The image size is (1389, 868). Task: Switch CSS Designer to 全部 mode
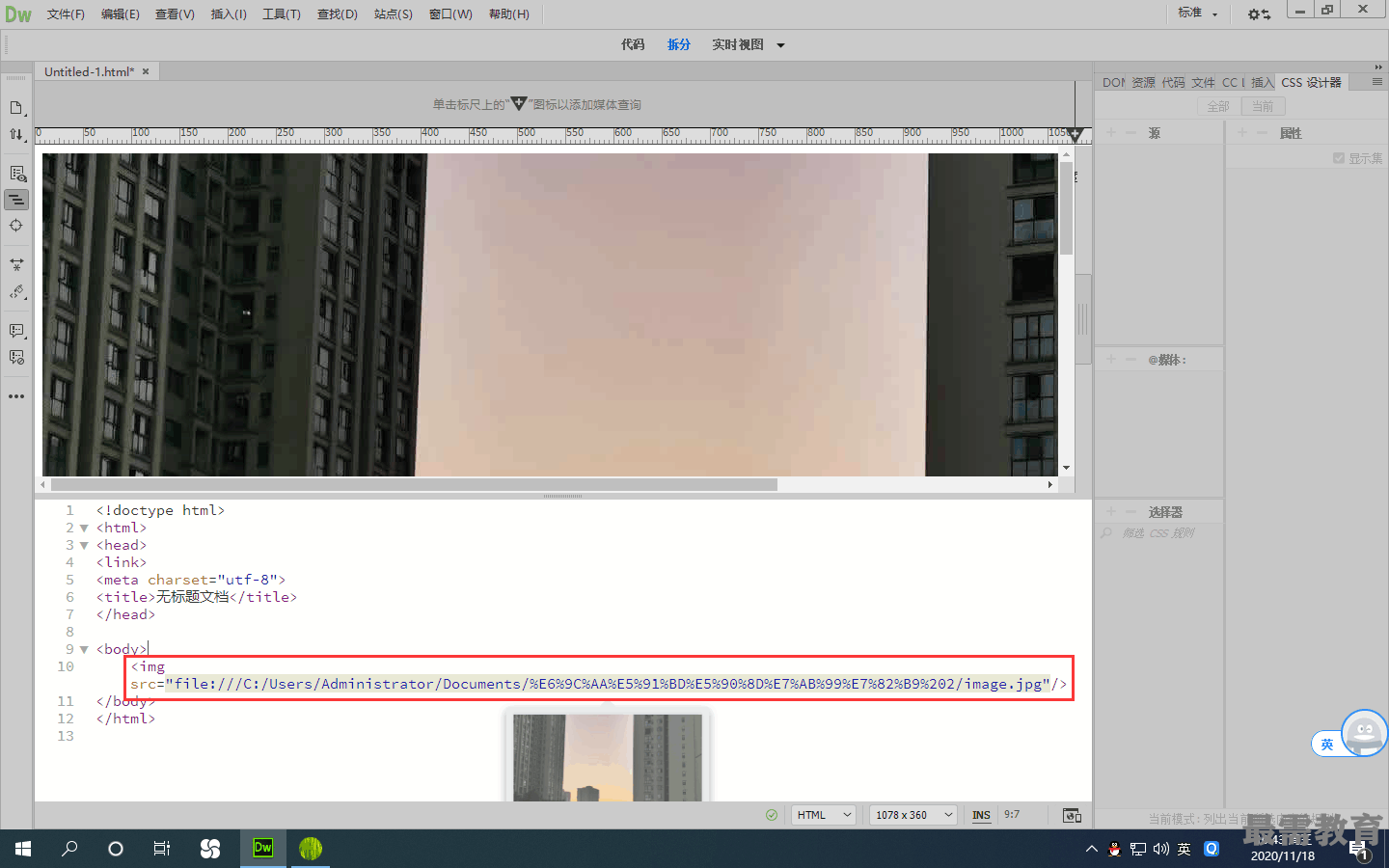tap(1218, 106)
